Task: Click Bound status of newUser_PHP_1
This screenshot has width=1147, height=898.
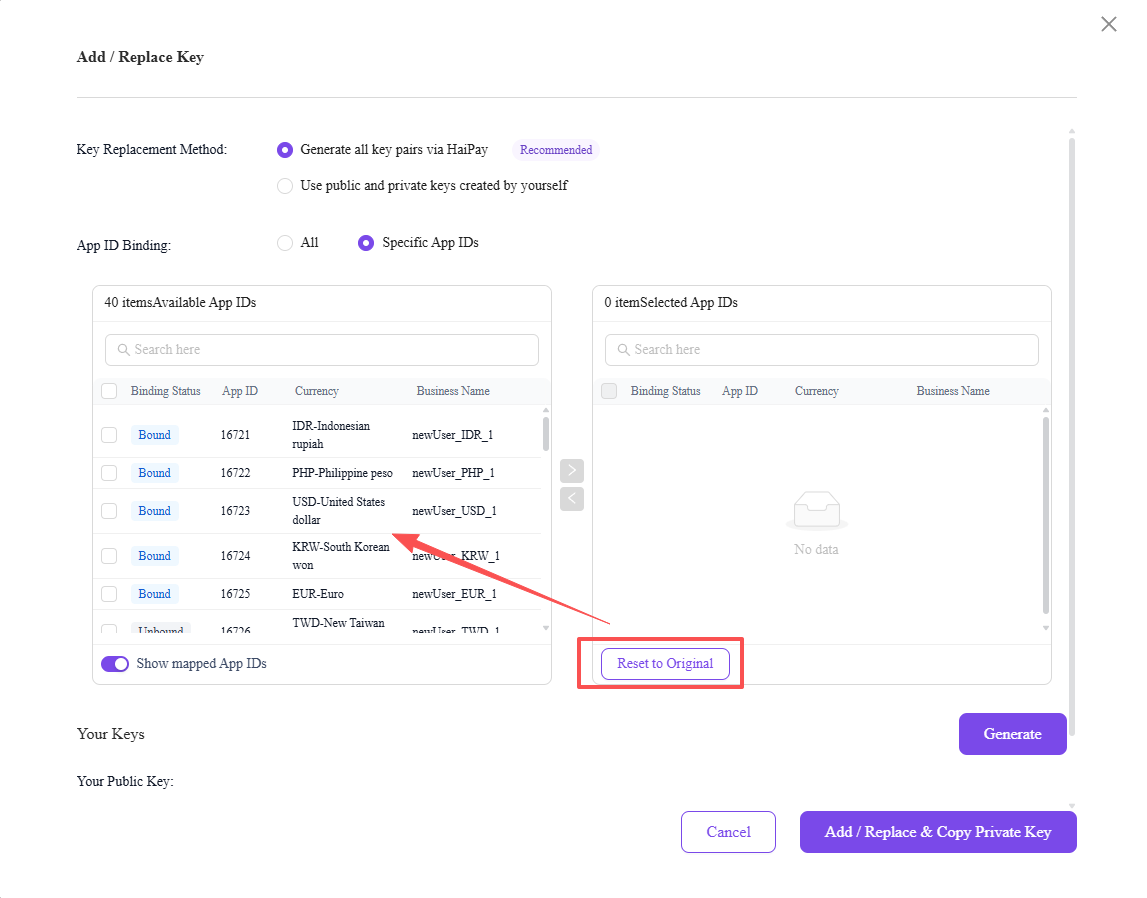Action: (154, 473)
